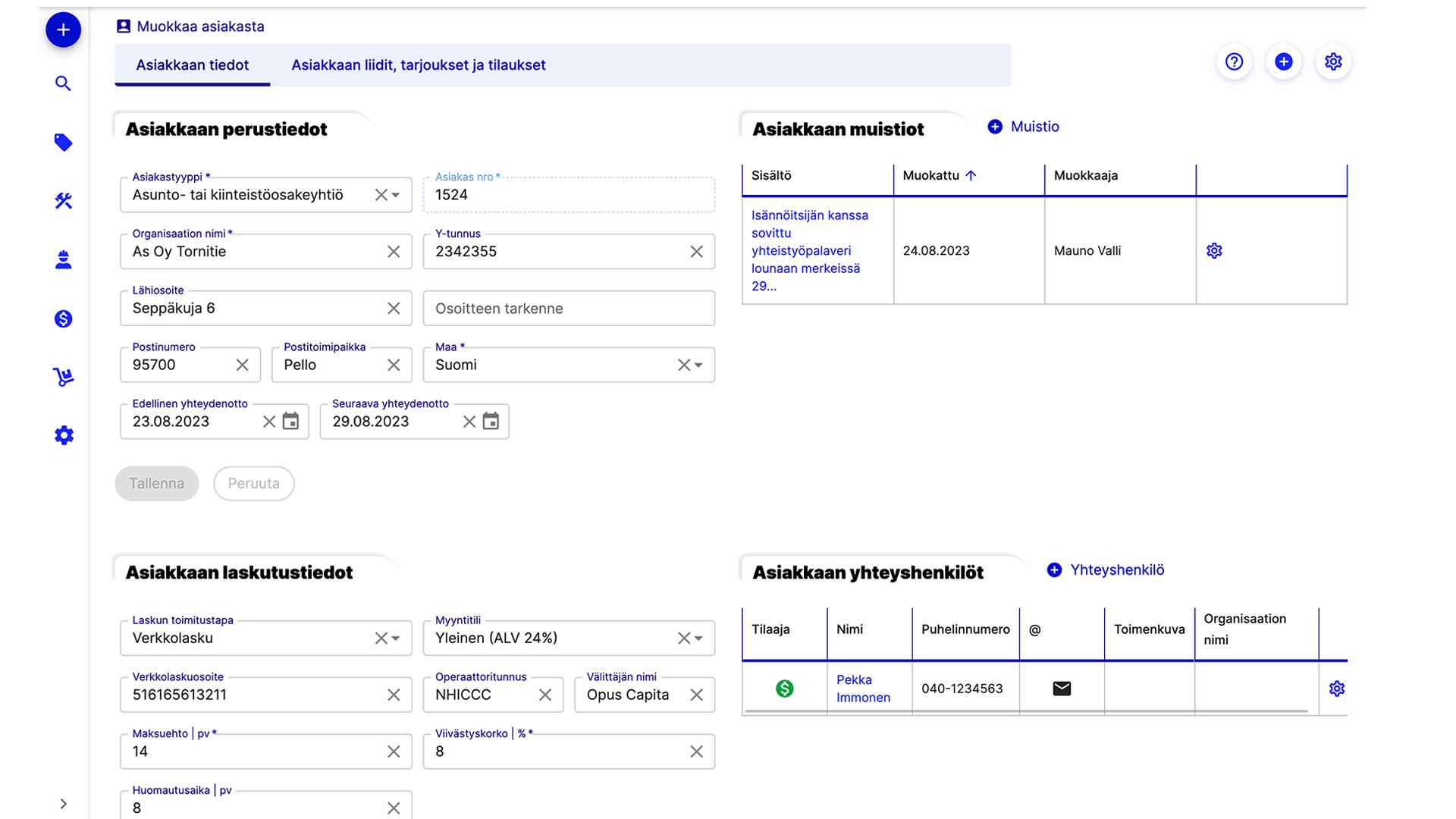Screen dimensions: 1456x819
Task: Open the hand truck icon in sidebar
Action: (64, 377)
